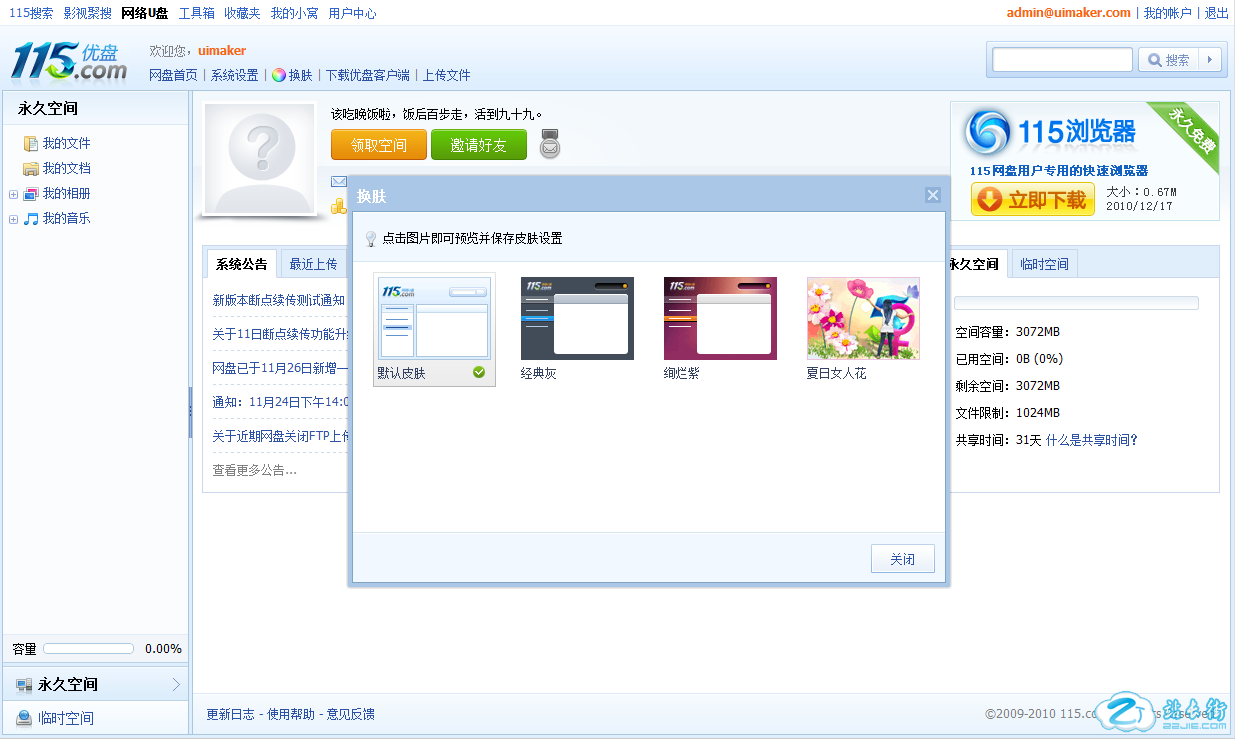Viewport: 1235px width, 739px height.
Task: Pick the 夏日女人花 skin thumbnail
Action: (863, 318)
